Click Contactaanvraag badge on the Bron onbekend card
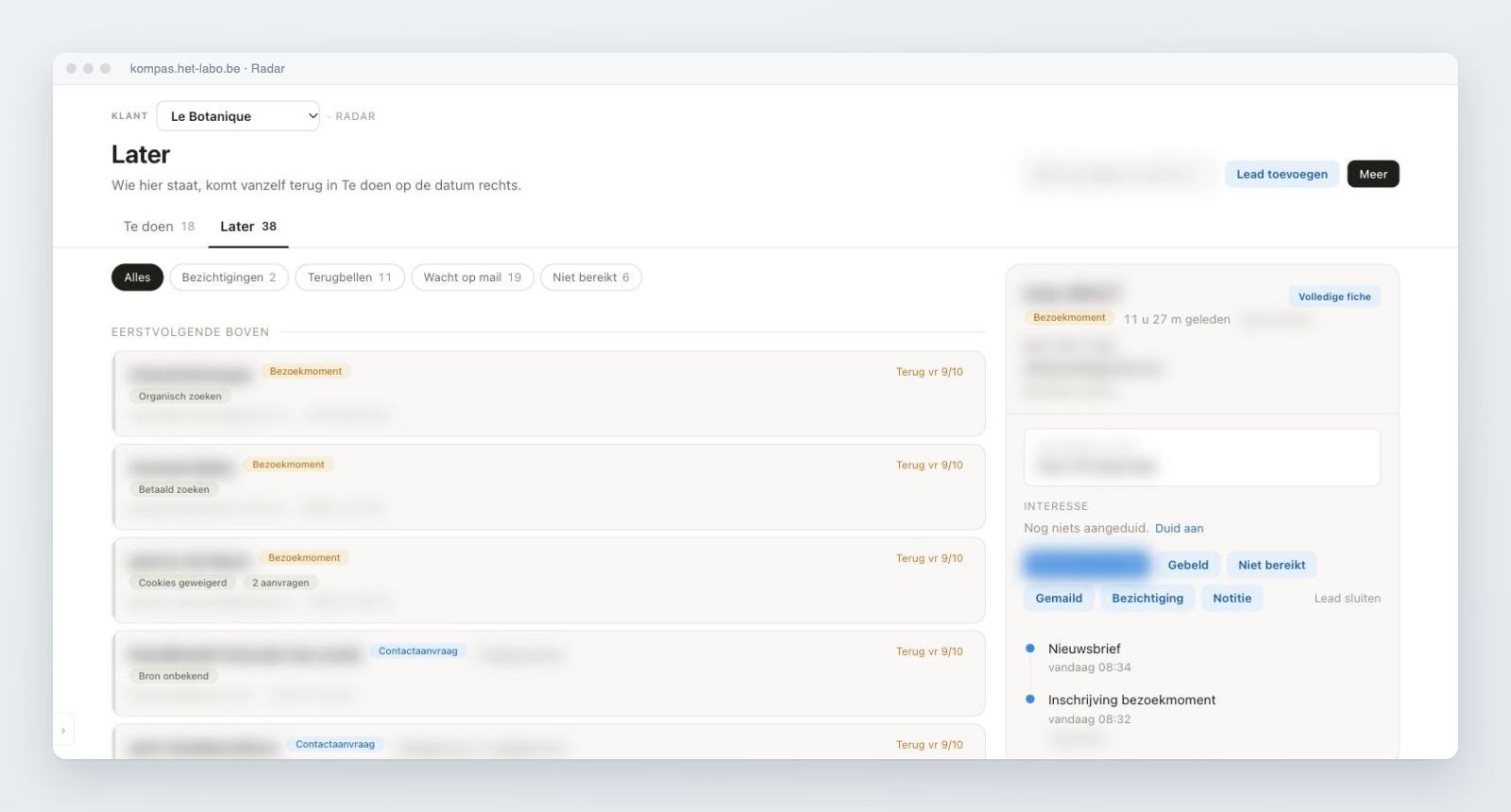Screen dimensions: 1511x812 click(x=417, y=651)
